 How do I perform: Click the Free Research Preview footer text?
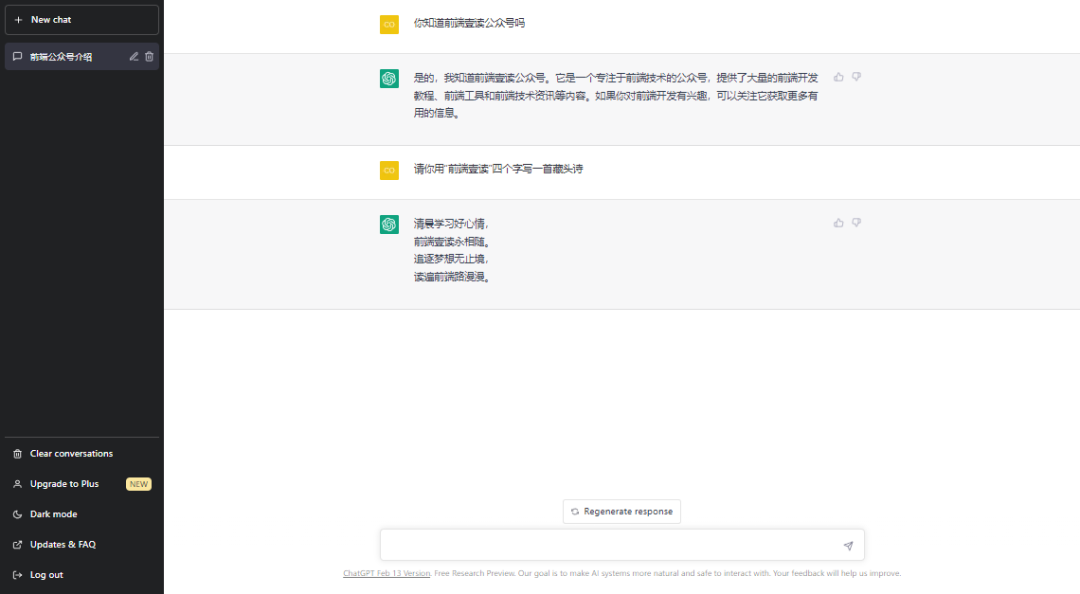[x=475, y=573]
